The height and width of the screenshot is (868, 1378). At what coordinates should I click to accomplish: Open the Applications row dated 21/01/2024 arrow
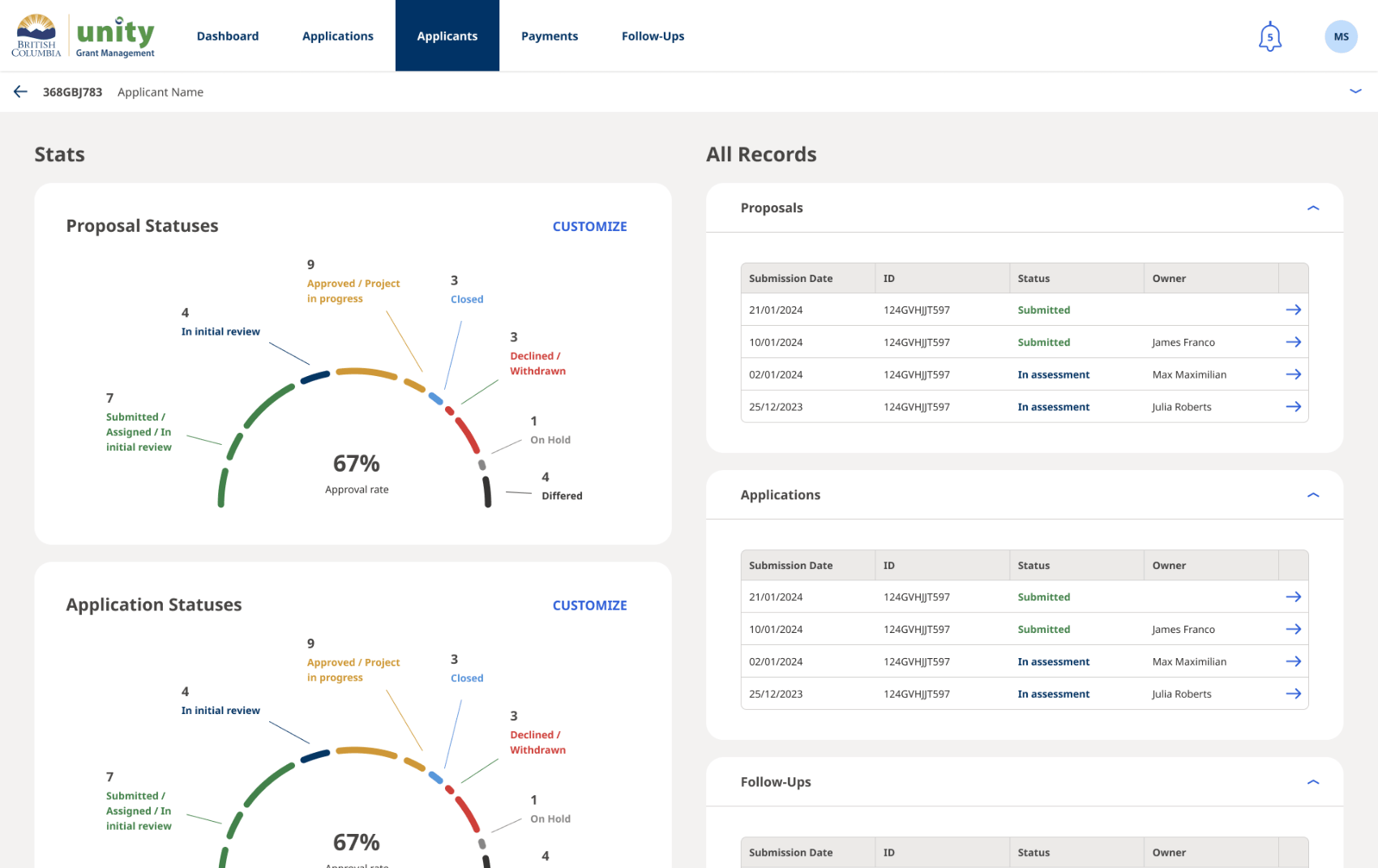[1293, 596]
